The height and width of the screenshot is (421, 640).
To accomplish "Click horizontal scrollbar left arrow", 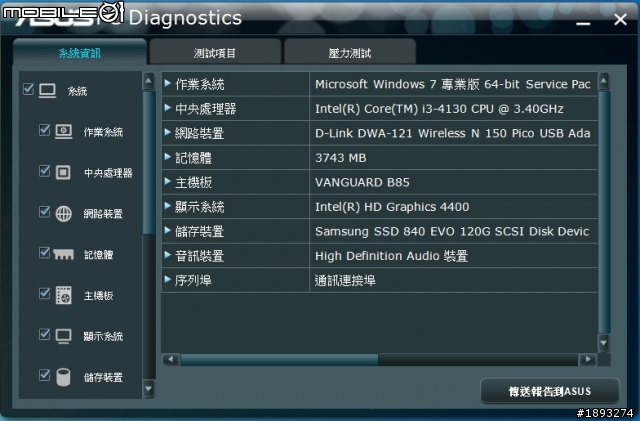I will coord(170,359).
